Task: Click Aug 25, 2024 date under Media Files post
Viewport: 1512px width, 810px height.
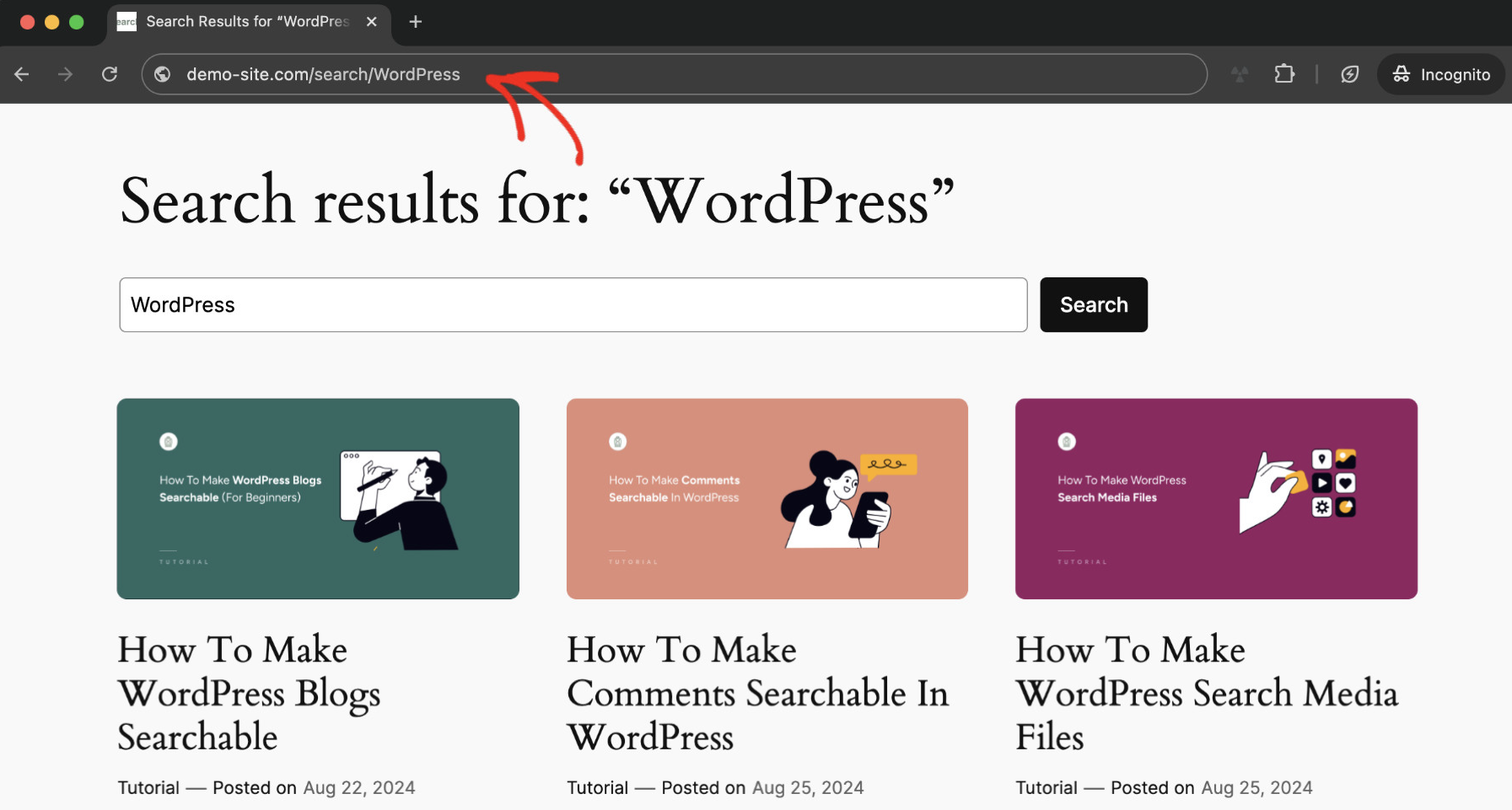Action: pyautogui.click(x=1256, y=787)
